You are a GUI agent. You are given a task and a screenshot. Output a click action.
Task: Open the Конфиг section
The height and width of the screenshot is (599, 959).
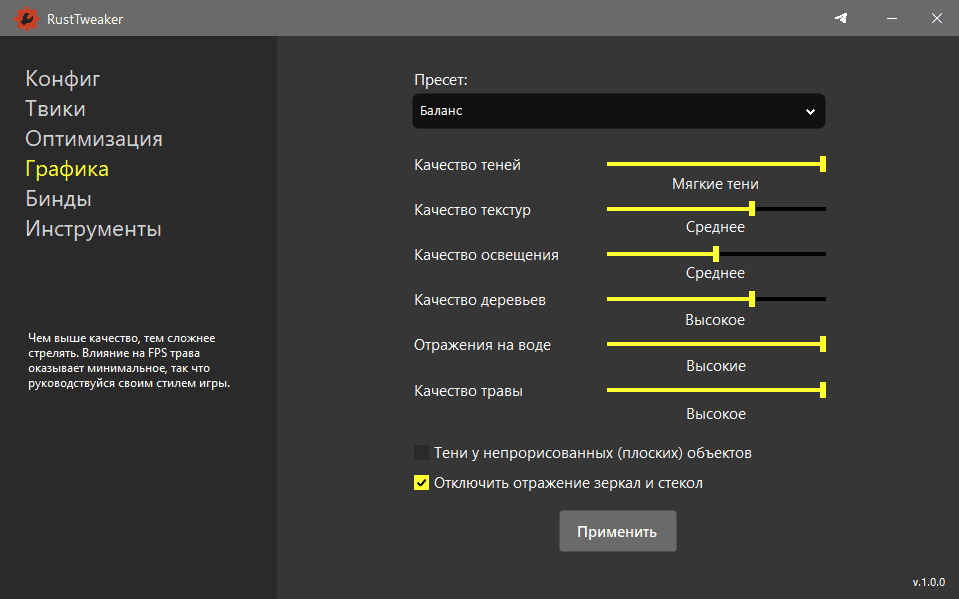pyautogui.click(x=63, y=79)
